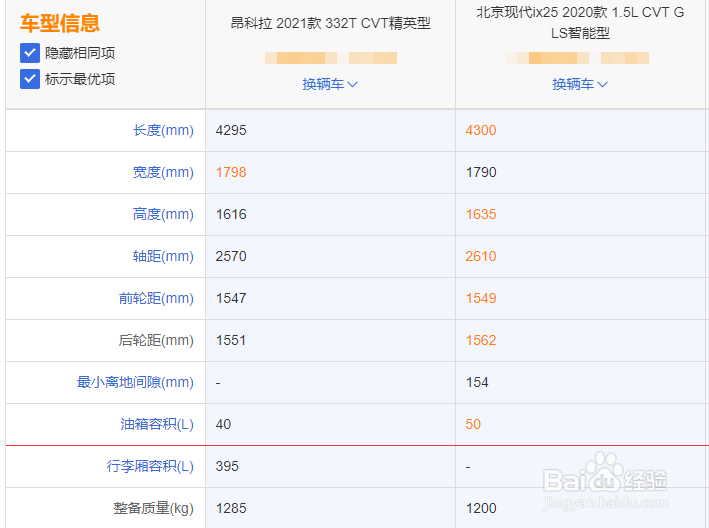Viewport: 709px width, 528px height.
Task: Click the rear track value 1551
Action: click(x=231, y=340)
